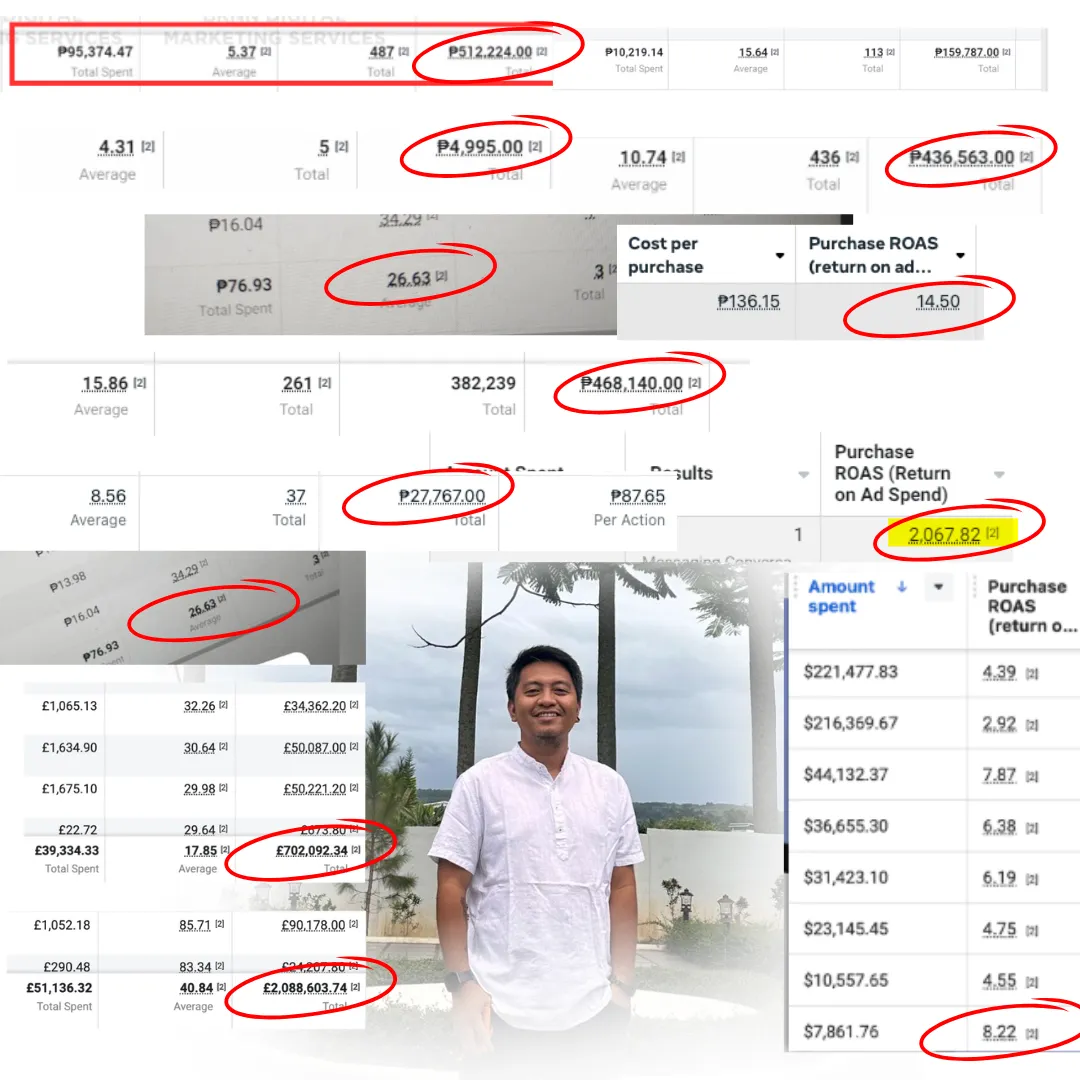Click the 85.71 ROAS cell
The height and width of the screenshot is (1080, 1080).
(x=195, y=925)
